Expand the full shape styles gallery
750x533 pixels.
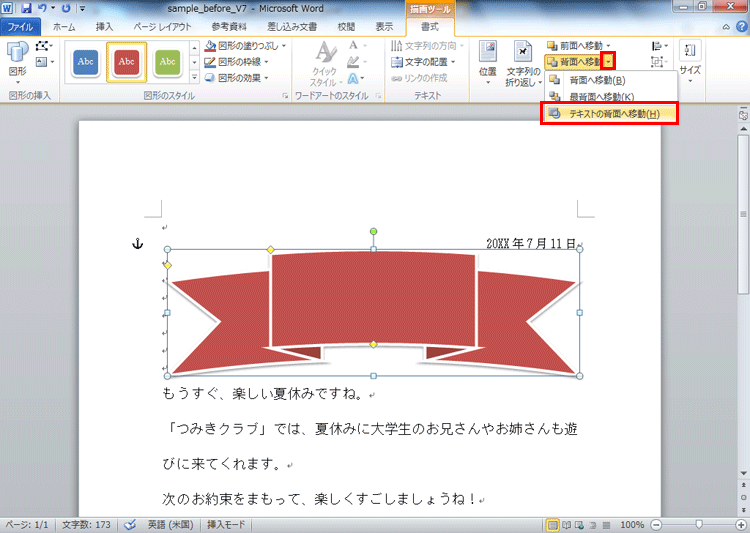(194, 77)
